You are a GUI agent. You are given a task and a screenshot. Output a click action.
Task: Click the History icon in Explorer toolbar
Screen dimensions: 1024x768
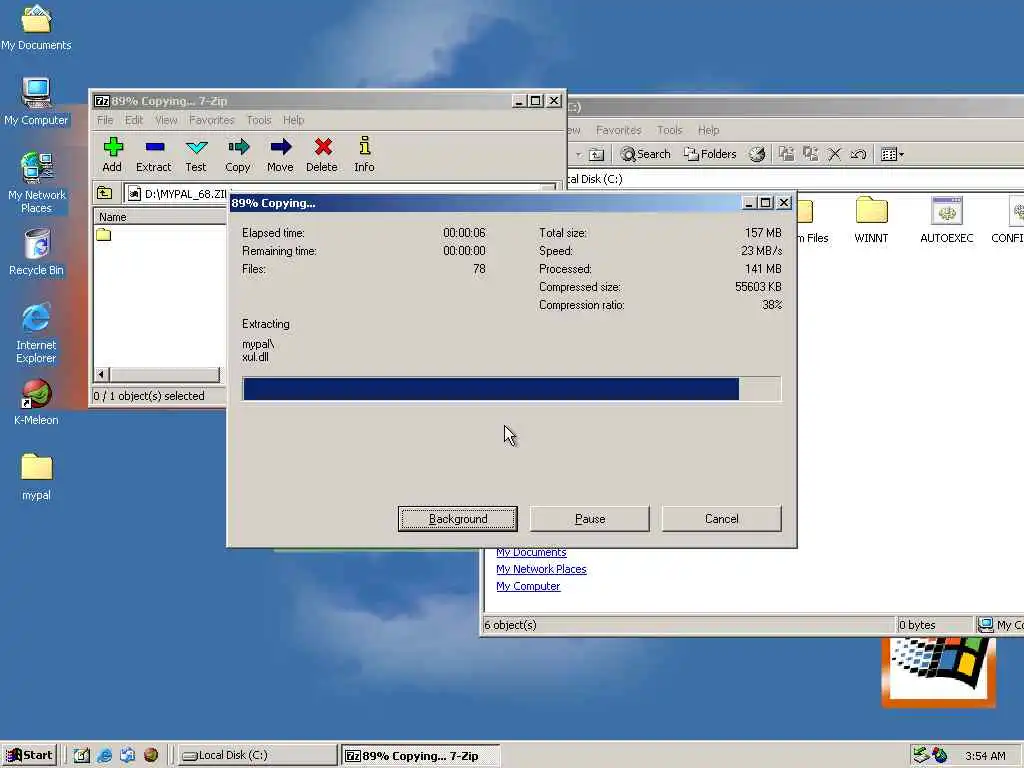757,154
